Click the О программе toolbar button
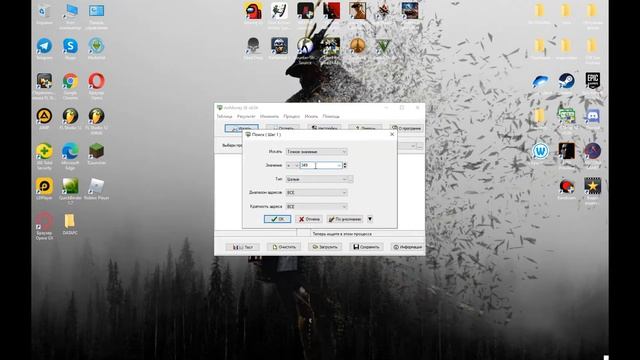This screenshot has width=640, height=360. click(x=407, y=128)
